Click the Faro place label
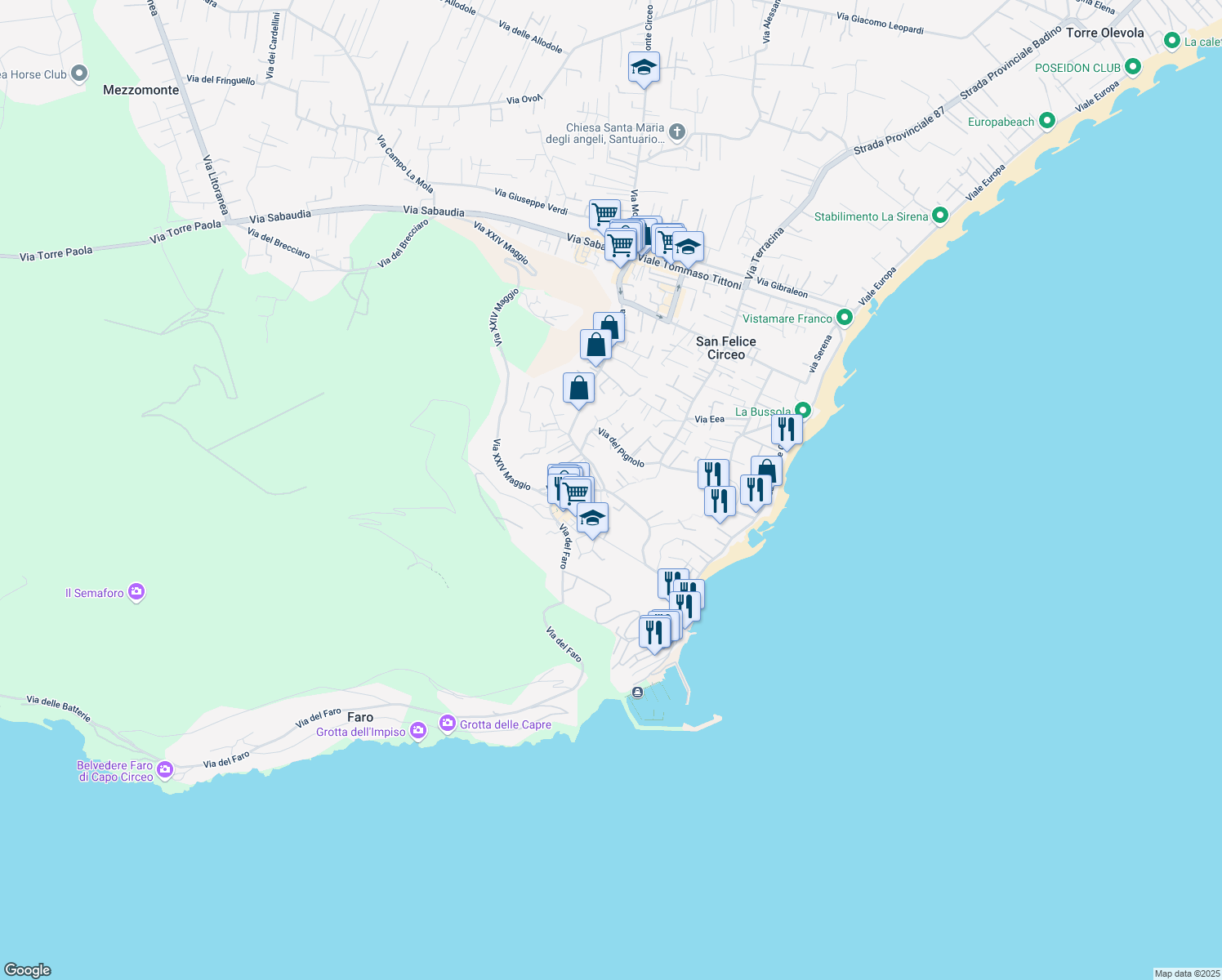Image resolution: width=1222 pixels, height=980 pixels. tap(360, 717)
